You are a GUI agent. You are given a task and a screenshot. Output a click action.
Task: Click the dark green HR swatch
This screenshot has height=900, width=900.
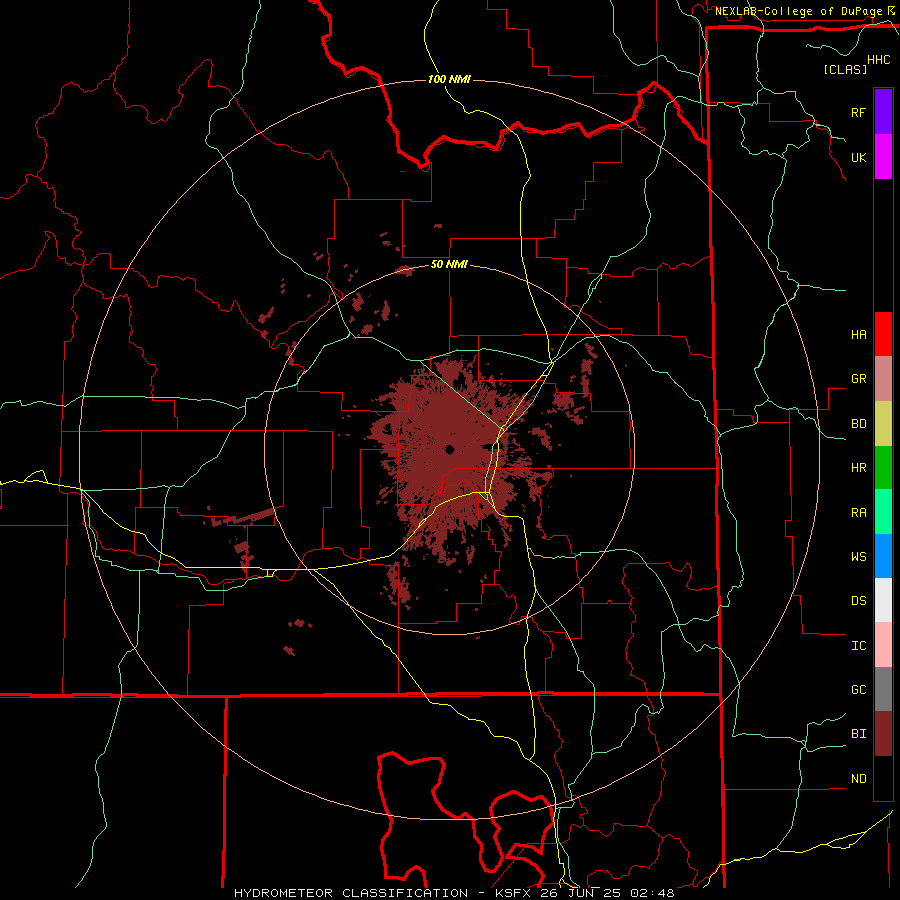(883, 468)
